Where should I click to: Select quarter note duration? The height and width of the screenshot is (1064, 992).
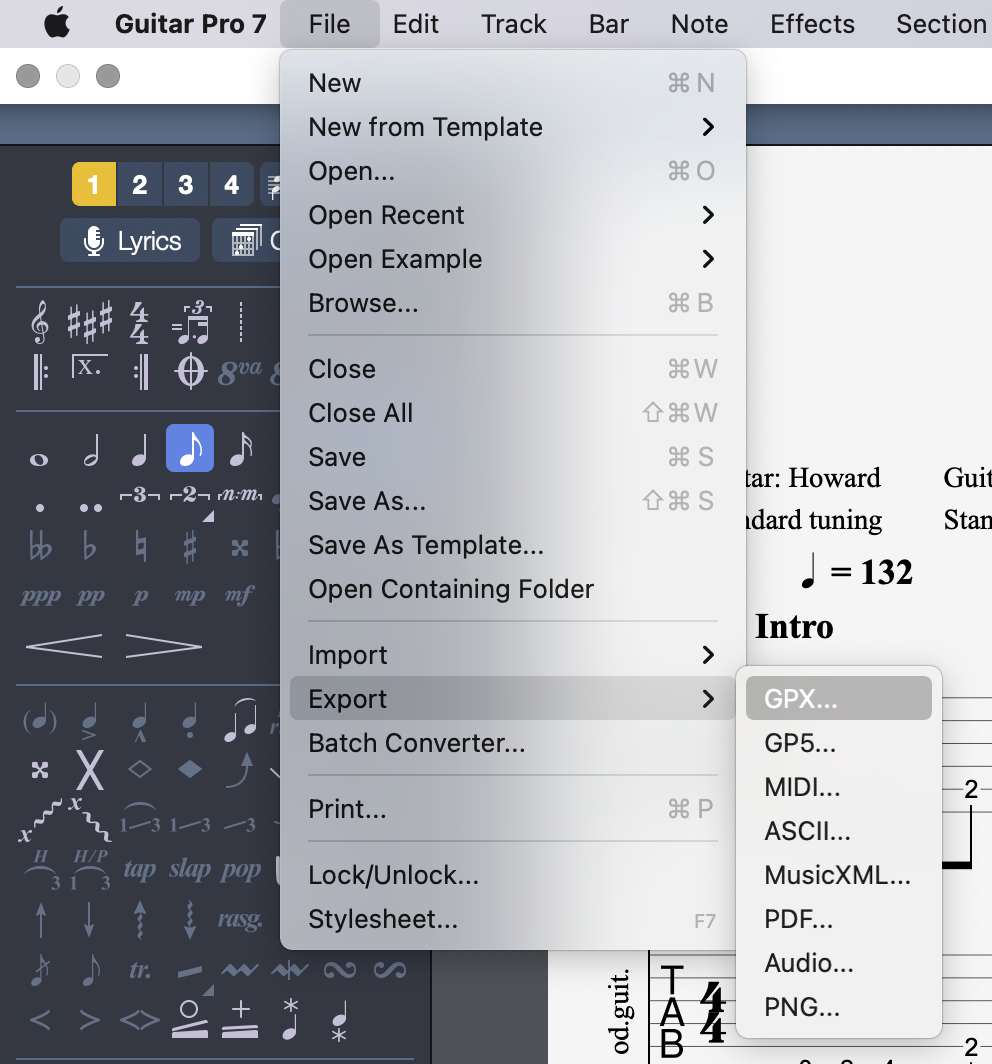(140, 449)
